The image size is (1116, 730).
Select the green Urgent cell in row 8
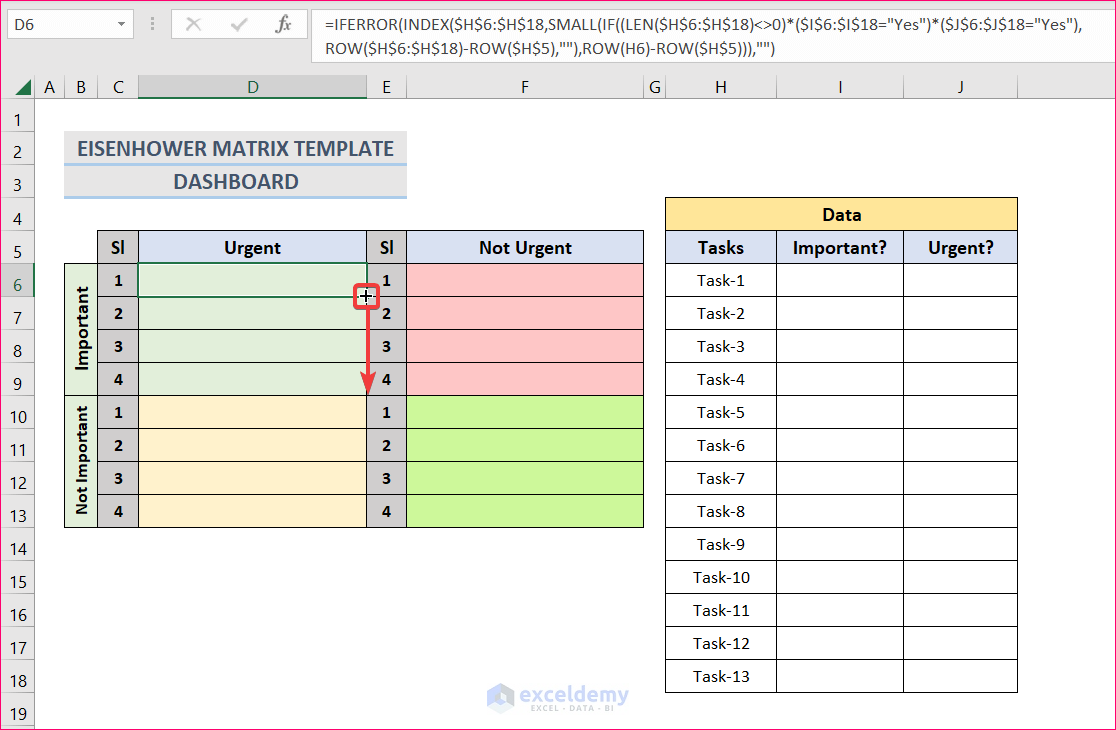[x=253, y=347]
